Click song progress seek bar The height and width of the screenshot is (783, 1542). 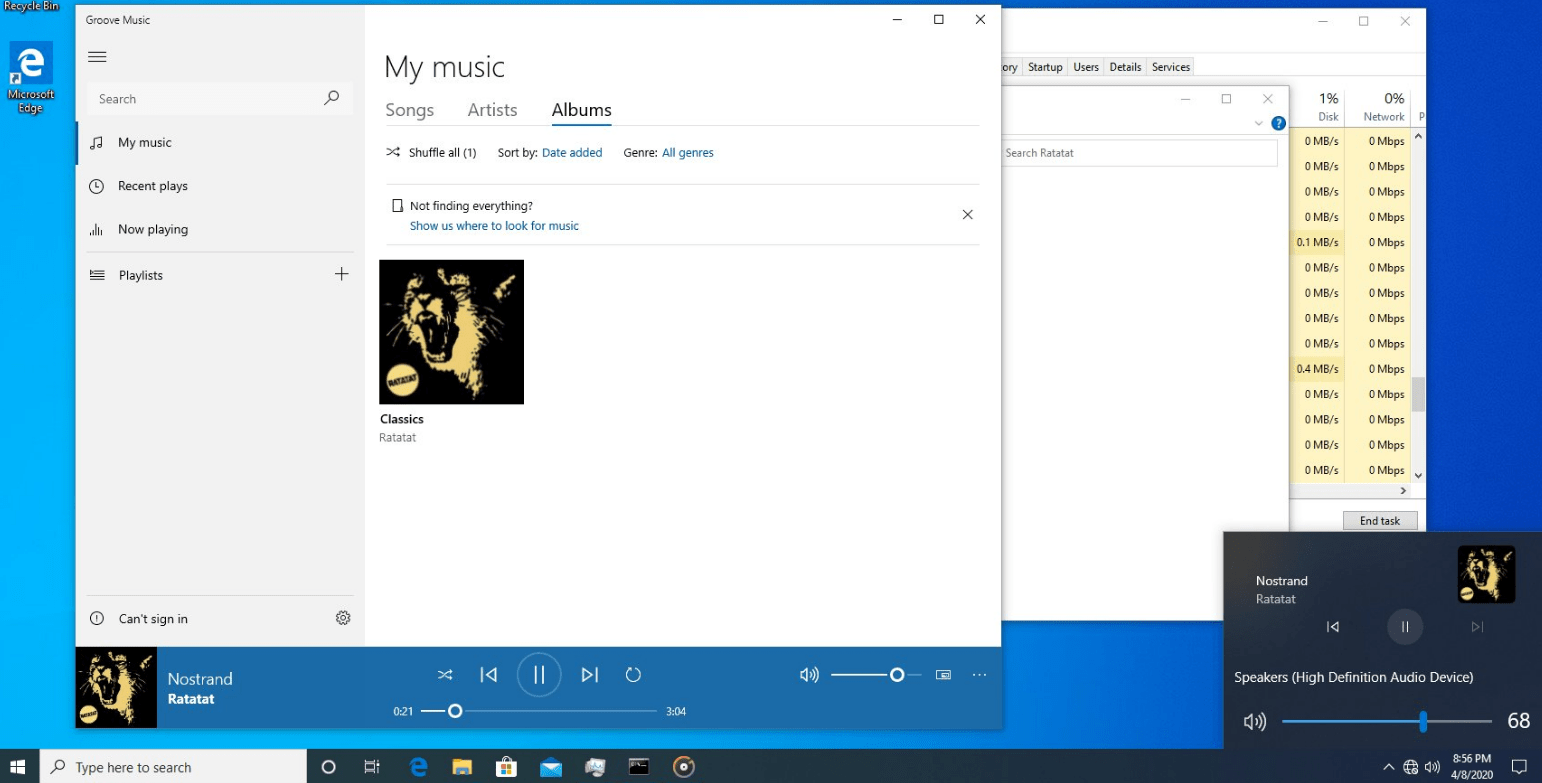point(539,711)
